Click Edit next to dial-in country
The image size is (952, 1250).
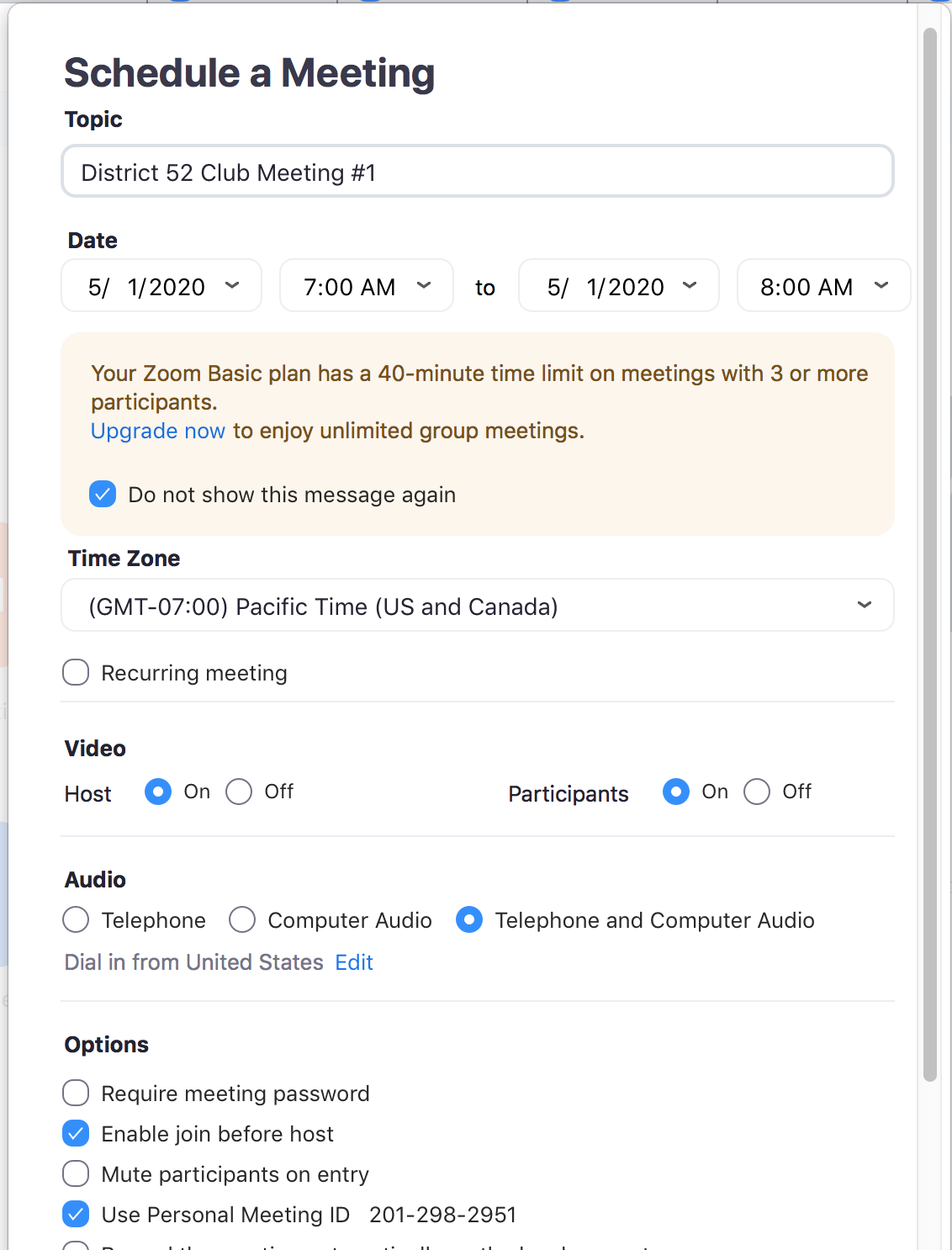(x=354, y=962)
